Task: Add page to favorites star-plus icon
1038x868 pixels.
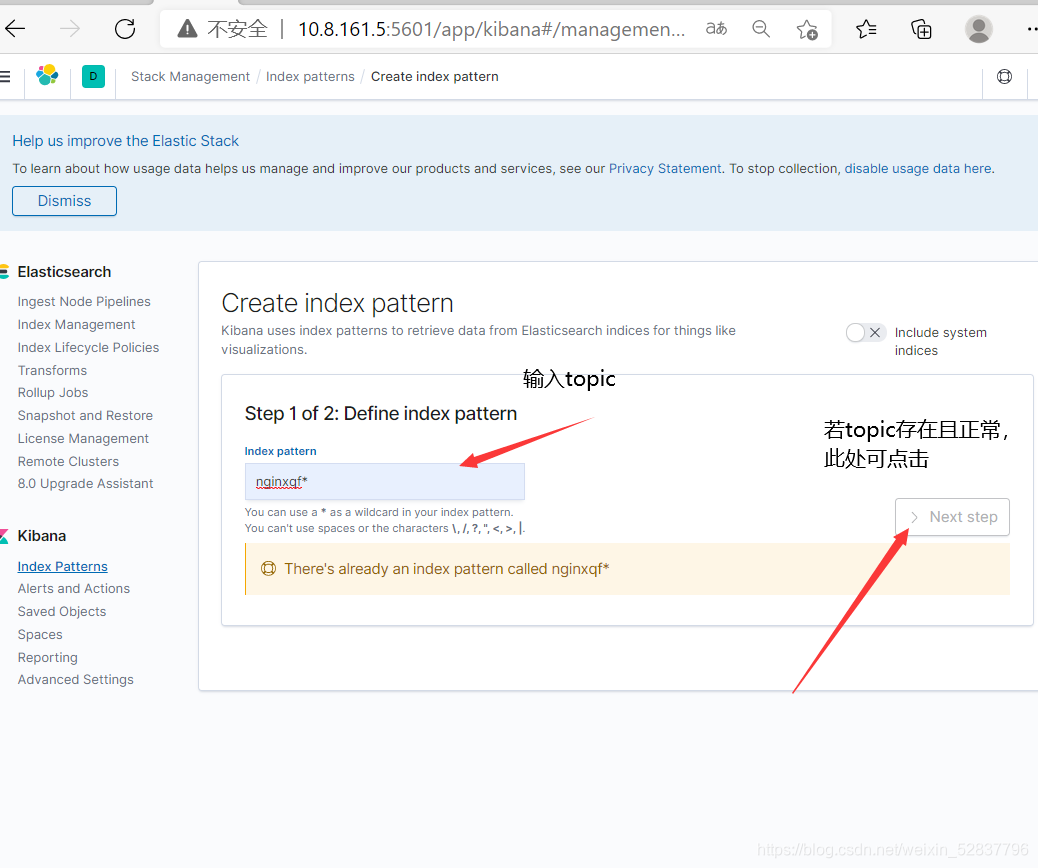Action: tap(807, 29)
